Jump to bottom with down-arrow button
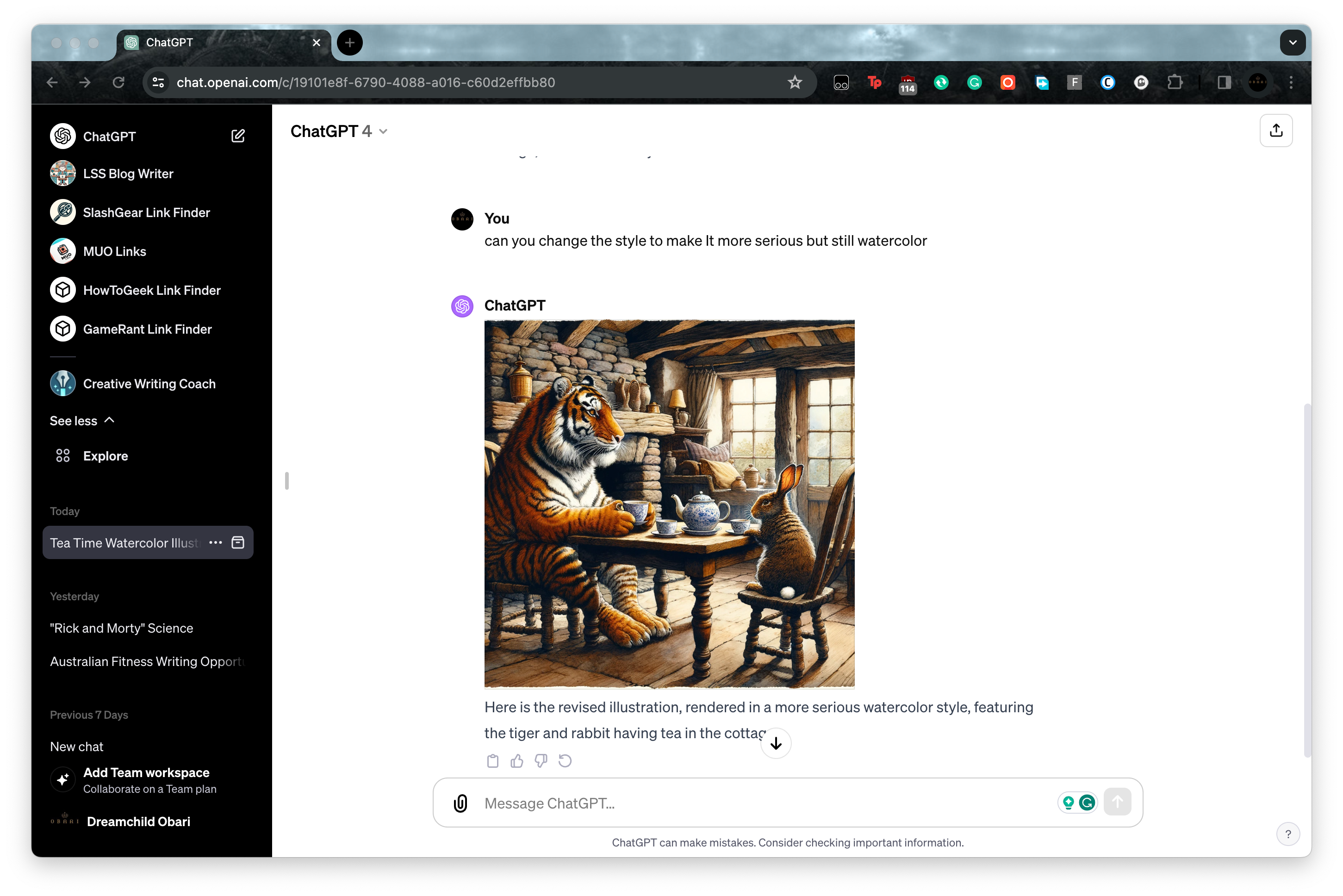 [775, 743]
